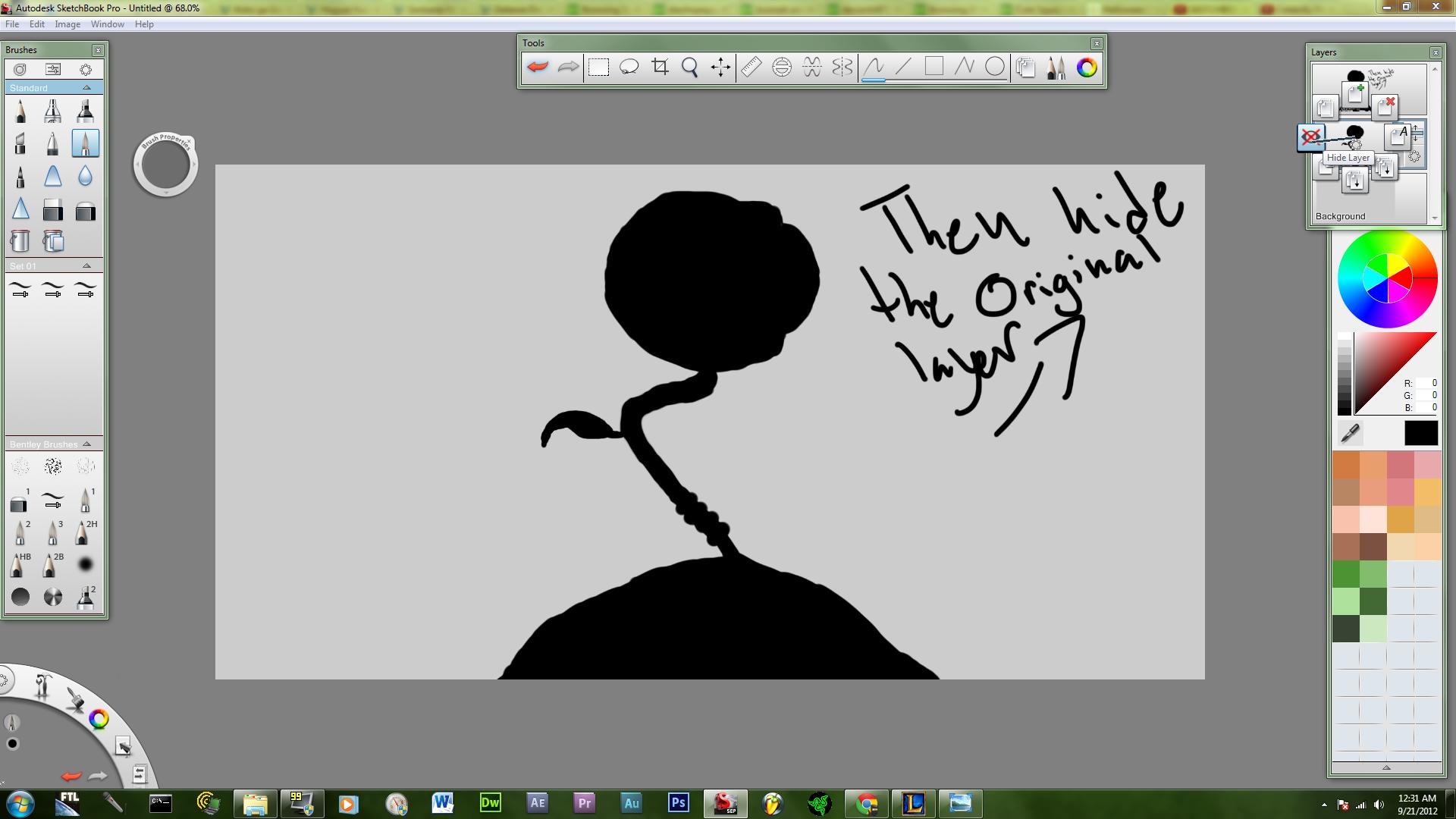
Task: Enable Oval stroke style
Action: pyautogui.click(x=994, y=67)
